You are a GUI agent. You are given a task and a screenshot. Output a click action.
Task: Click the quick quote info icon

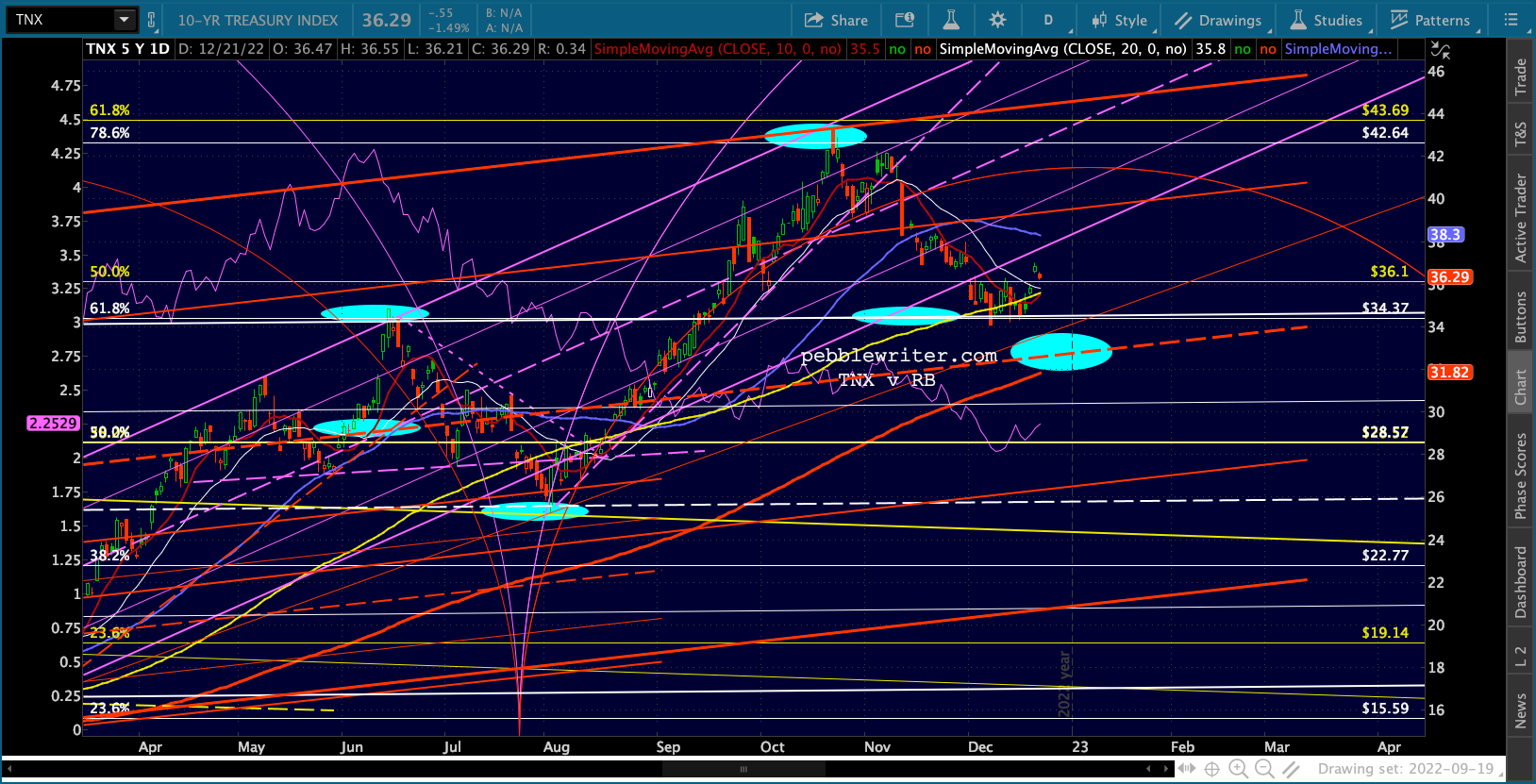[905, 20]
